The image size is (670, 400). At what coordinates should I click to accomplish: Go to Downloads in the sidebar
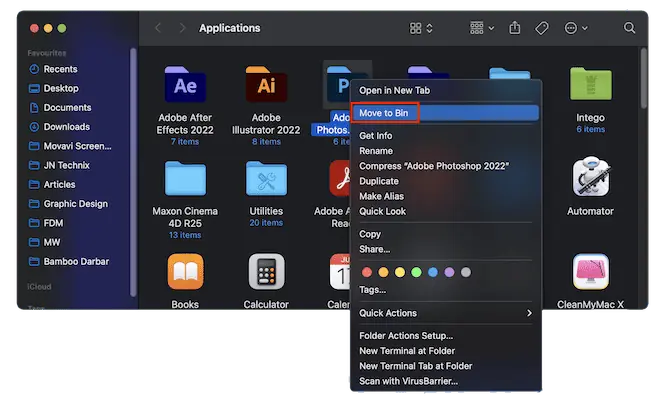(66, 127)
